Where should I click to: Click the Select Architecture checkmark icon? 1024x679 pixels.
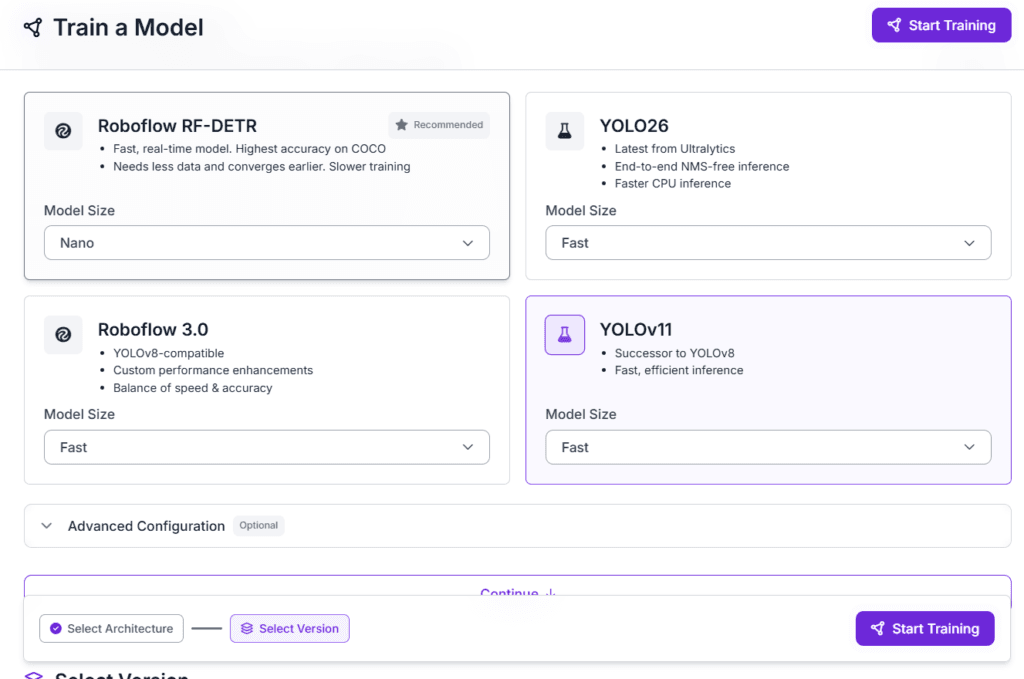coord(56,629)
